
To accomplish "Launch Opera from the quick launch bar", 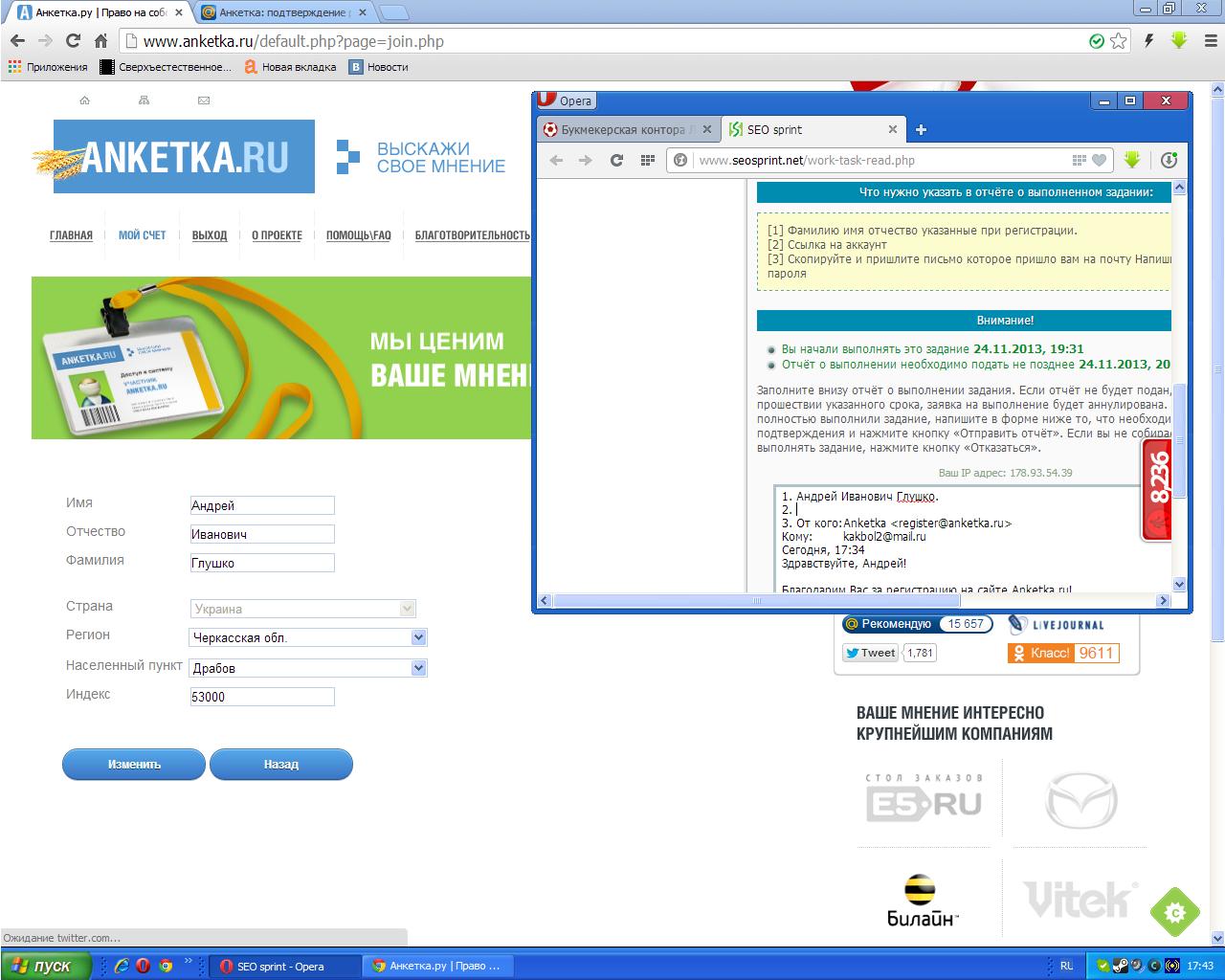I will pos(143,966).
